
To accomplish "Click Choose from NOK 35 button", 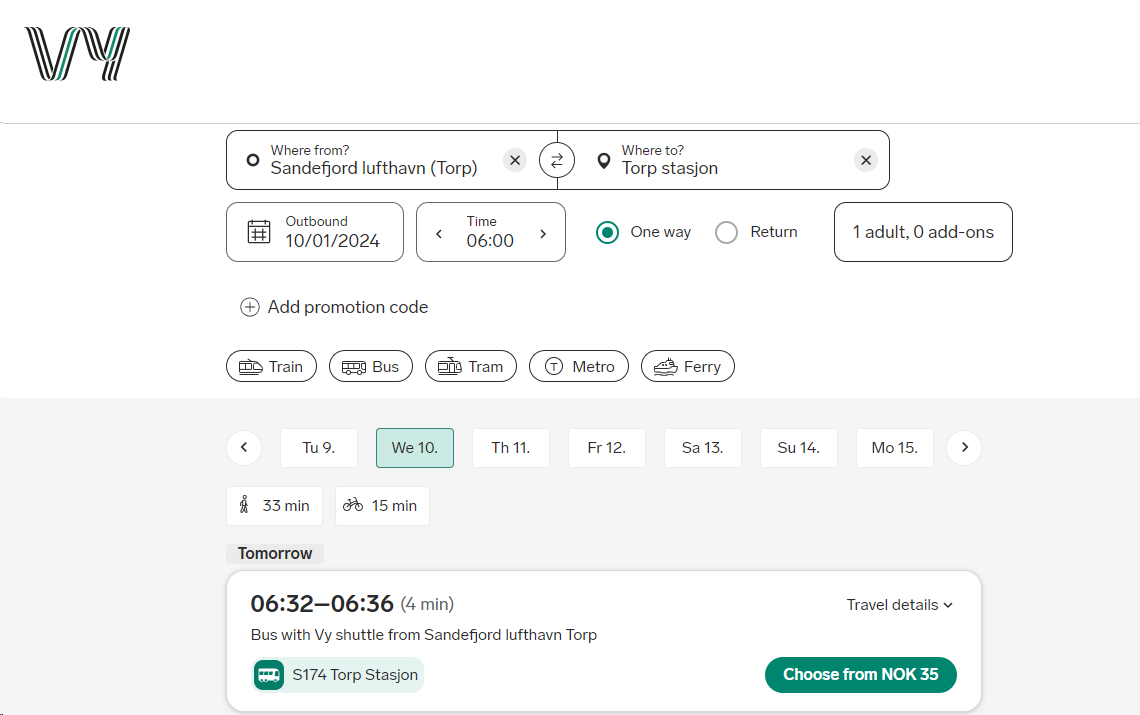I will [860, 675].
